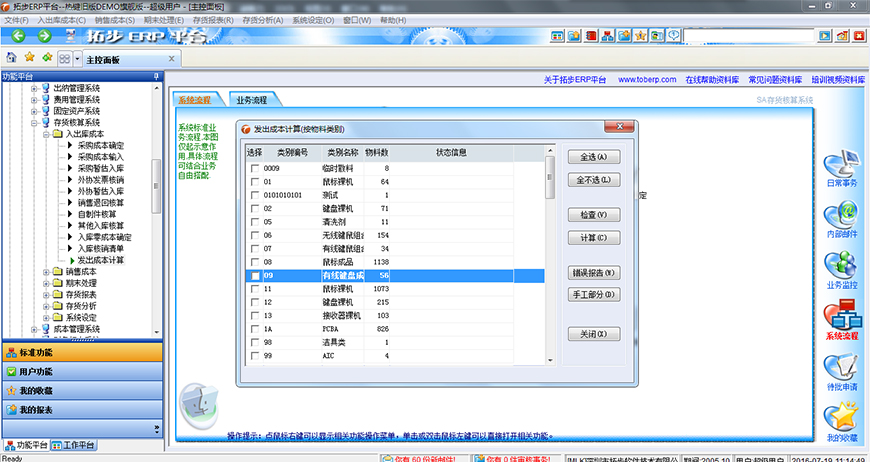Open 日常事务 icon in right sidebar
The image size is (870, 462).
pyautogui.click(x=841, y=164)
